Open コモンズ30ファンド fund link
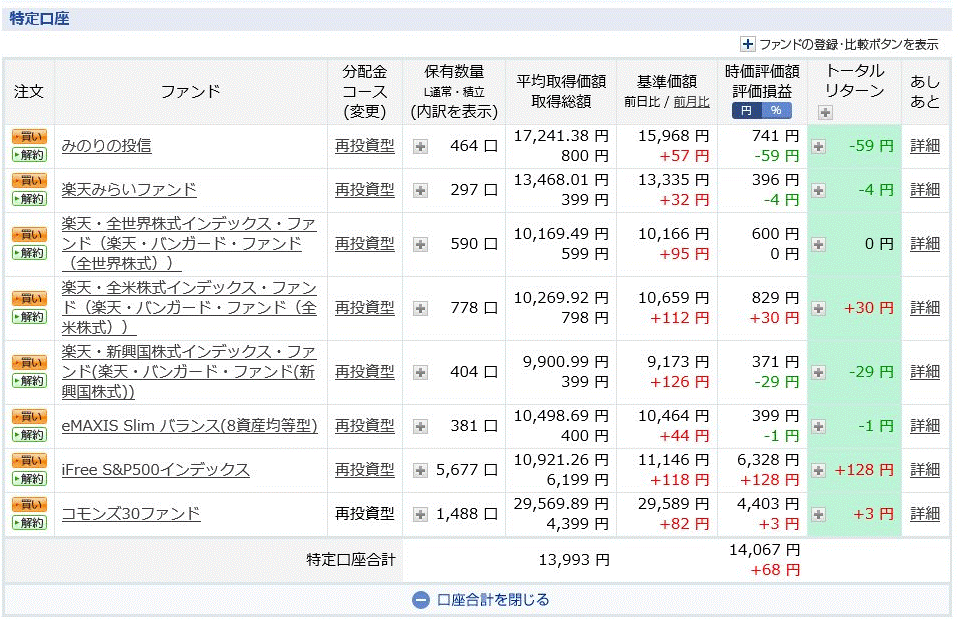Viewport: 960px width, 619px height. pos(130,514)
